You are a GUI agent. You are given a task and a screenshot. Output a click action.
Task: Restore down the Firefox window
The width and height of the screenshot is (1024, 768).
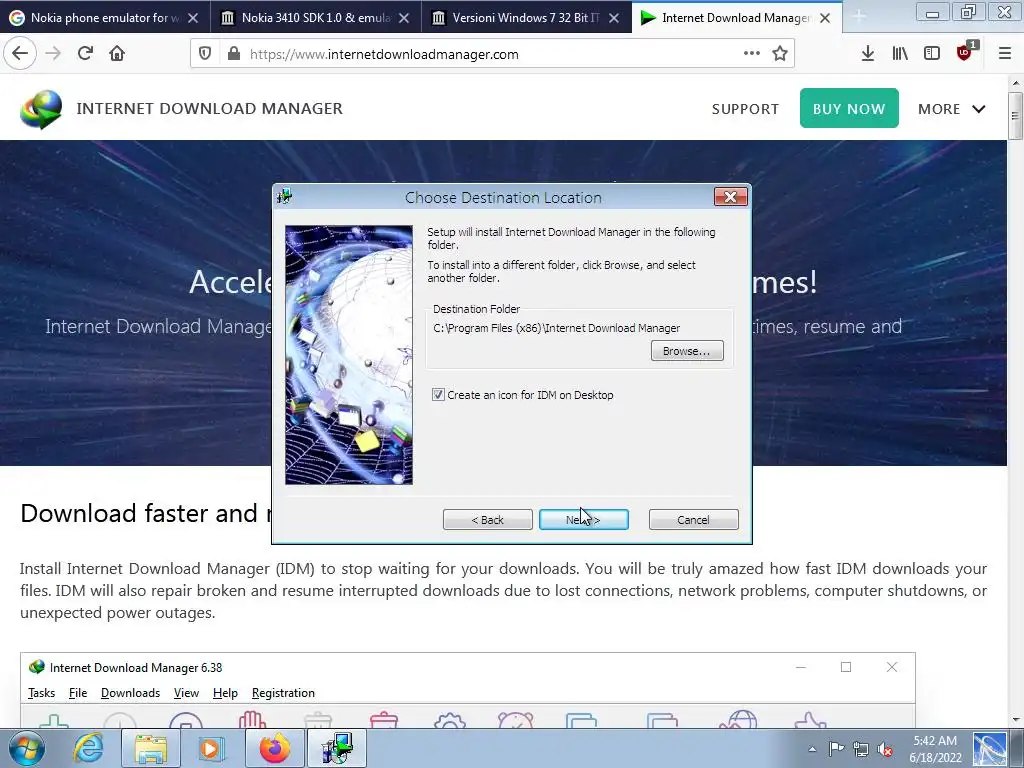(967, 11)
